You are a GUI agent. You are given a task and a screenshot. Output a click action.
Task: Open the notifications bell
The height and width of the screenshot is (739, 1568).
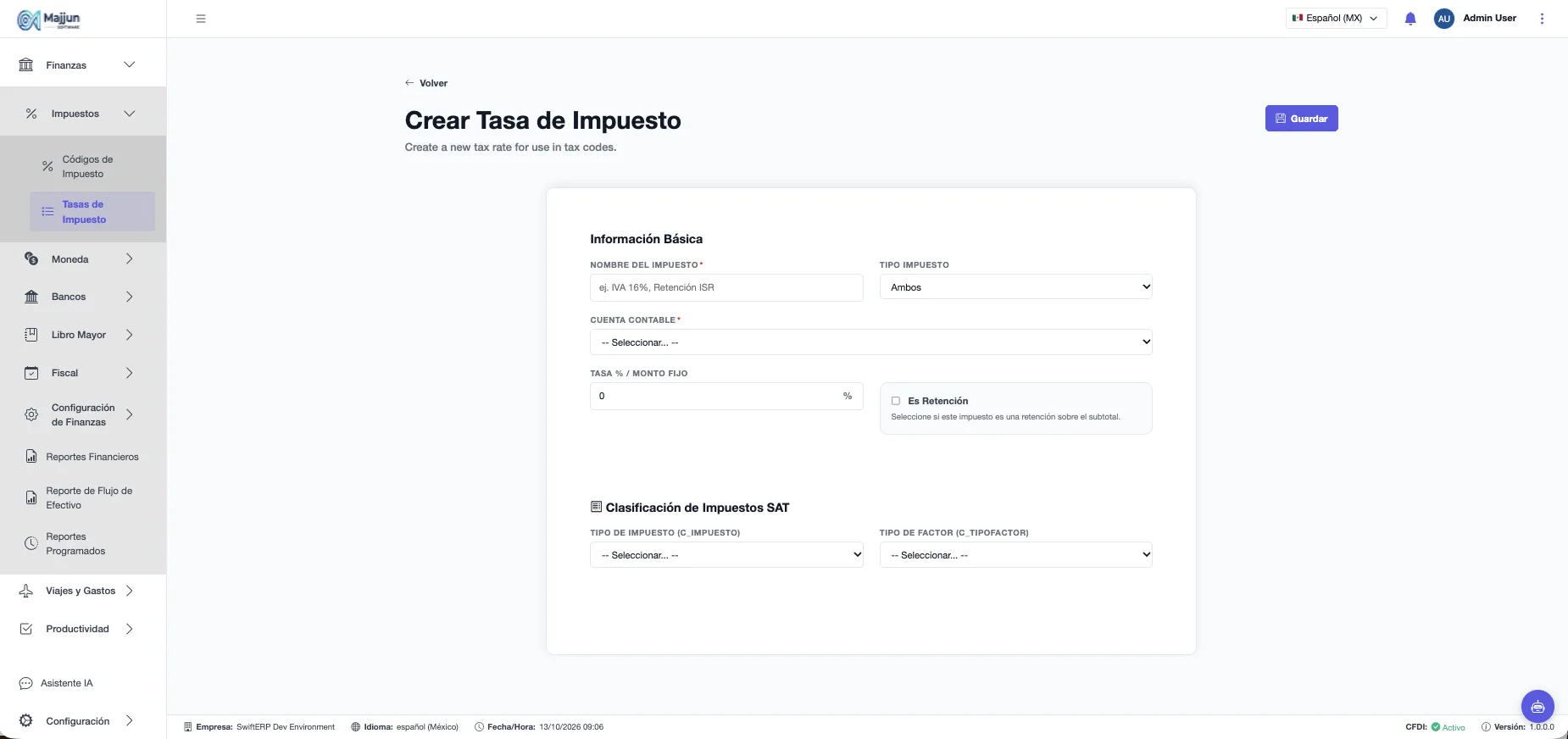[1410, 19]
